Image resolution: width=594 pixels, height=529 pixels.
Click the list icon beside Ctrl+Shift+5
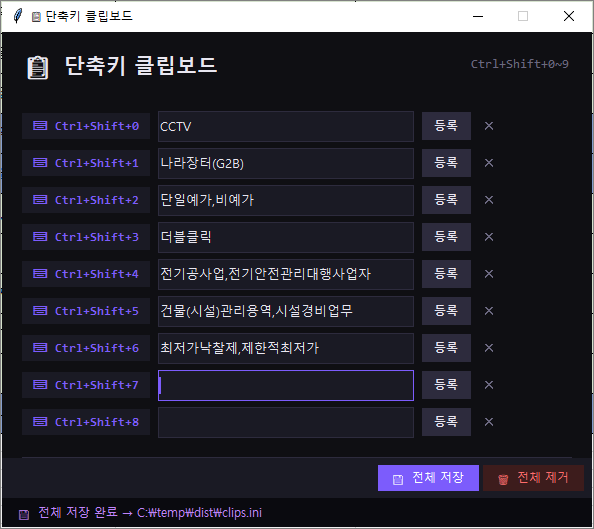pos(40,311)
